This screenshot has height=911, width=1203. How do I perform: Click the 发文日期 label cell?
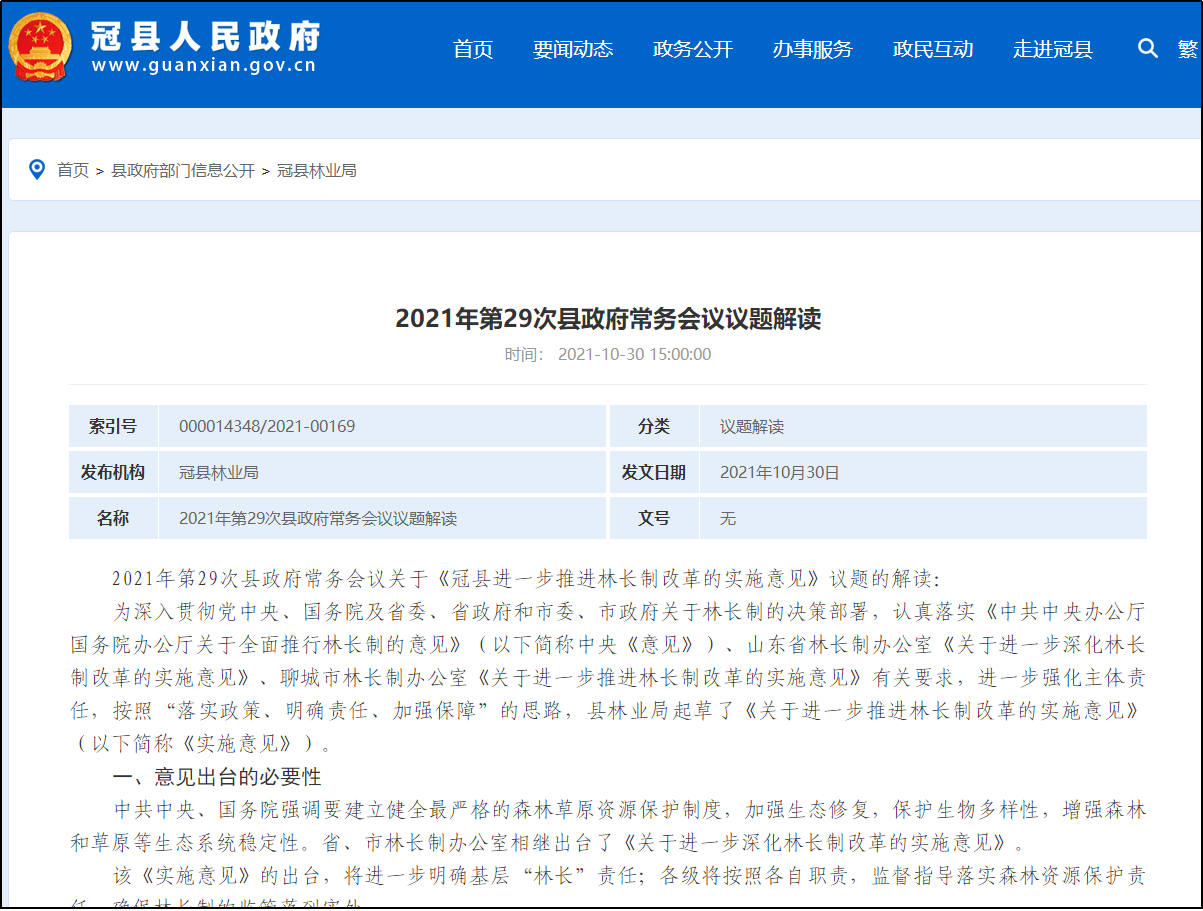coord(654,472)
